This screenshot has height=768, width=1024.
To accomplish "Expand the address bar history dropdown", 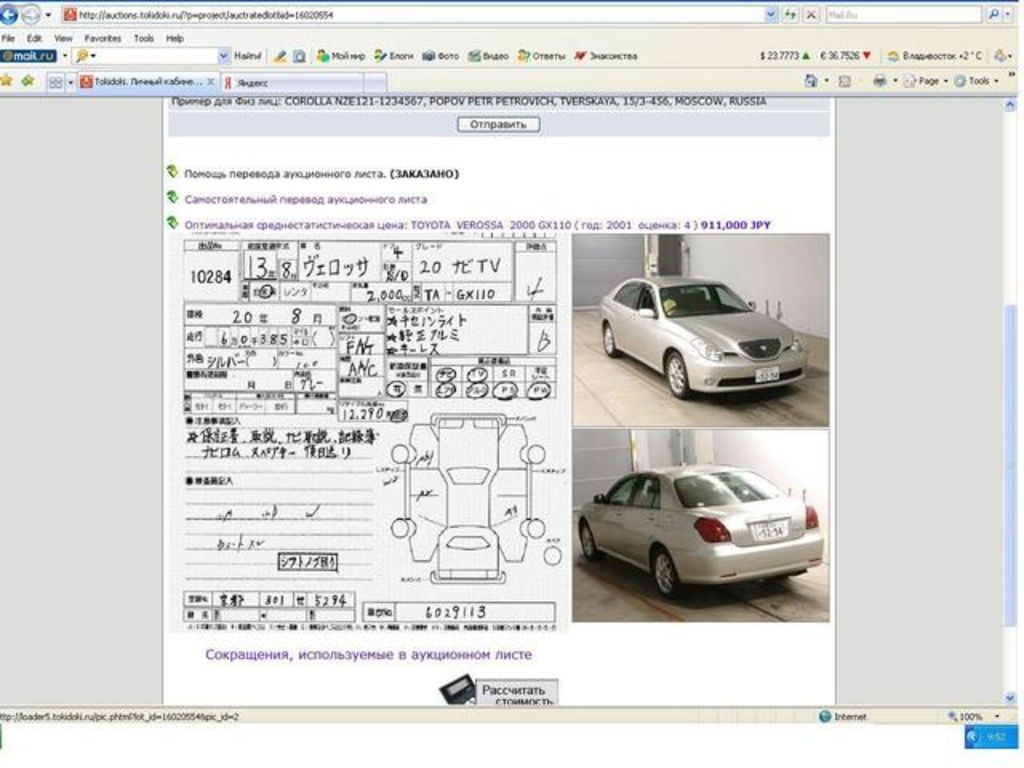I will pyautogui.click(x=771, y=14).
